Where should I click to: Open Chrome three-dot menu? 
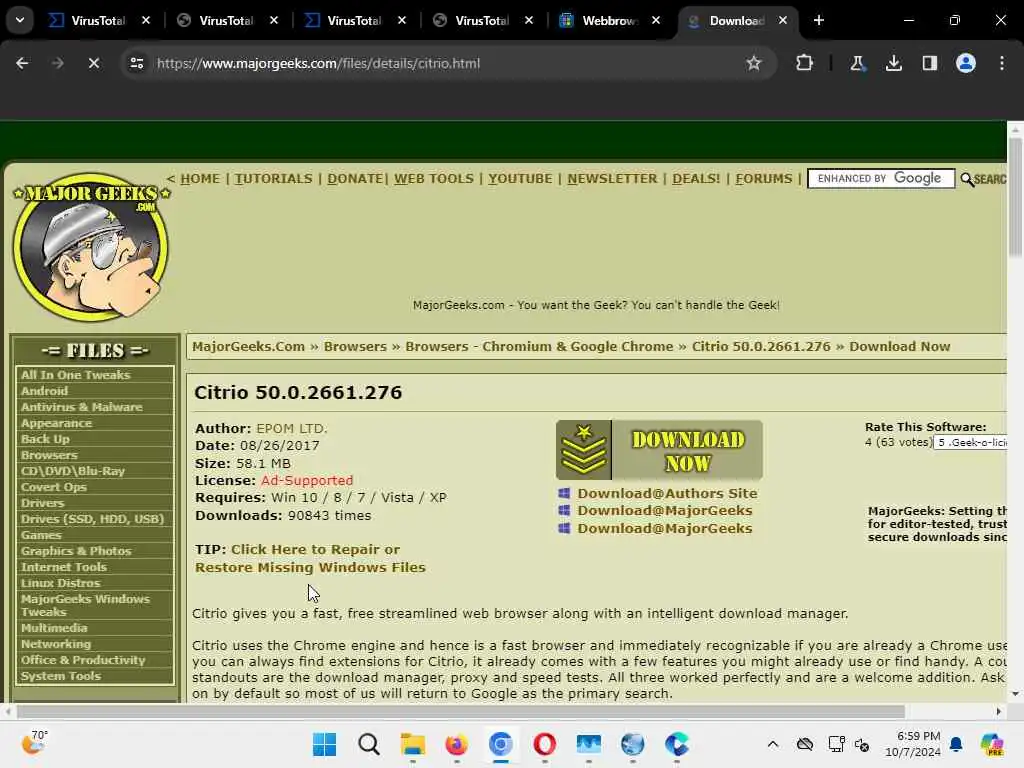[1002, 63]
